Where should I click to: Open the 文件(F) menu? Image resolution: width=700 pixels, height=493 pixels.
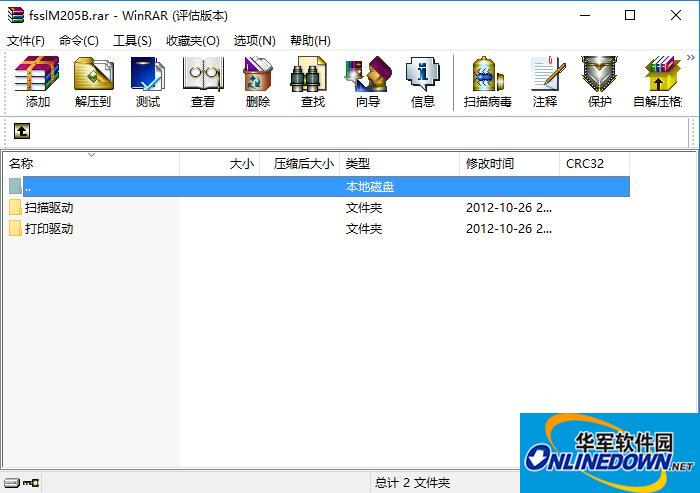pyautogui.click(x=26, y=41)
